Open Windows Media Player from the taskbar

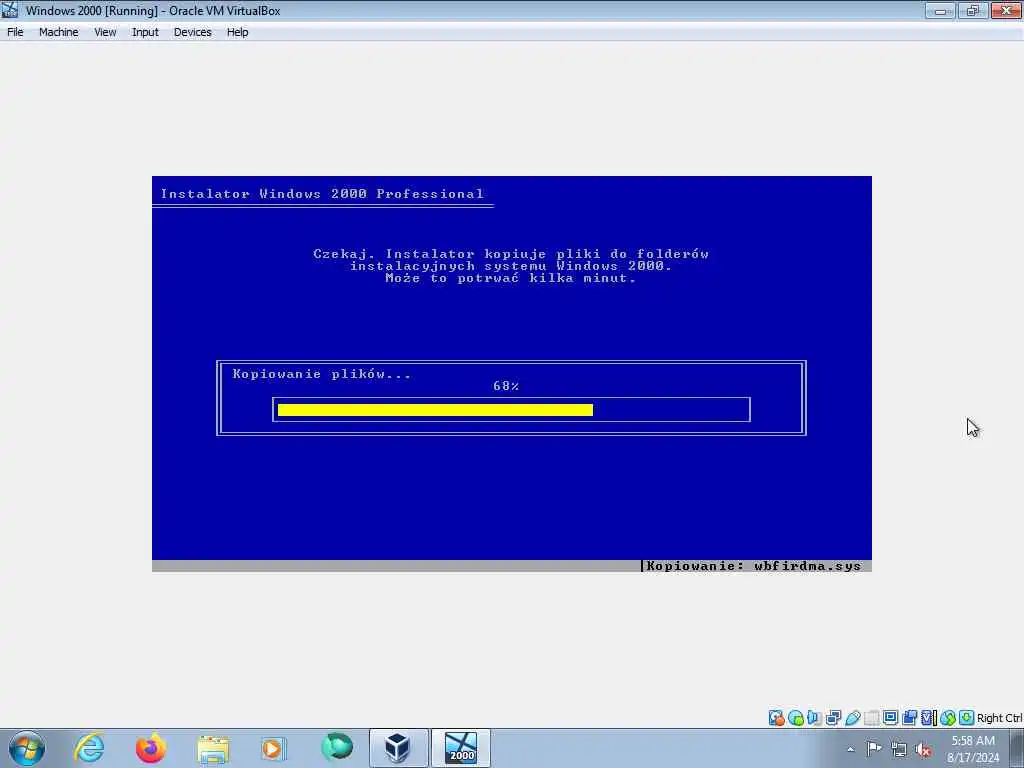tap(273, 748)
